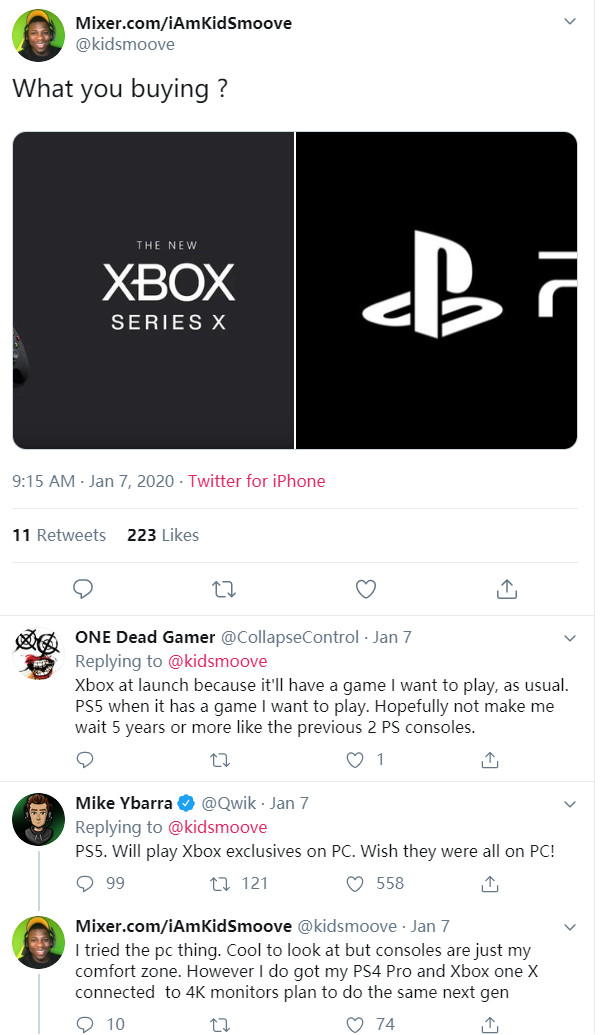Reply to the main tweet
This screenshot has width=603, height=1035.
tap(84, 588)
